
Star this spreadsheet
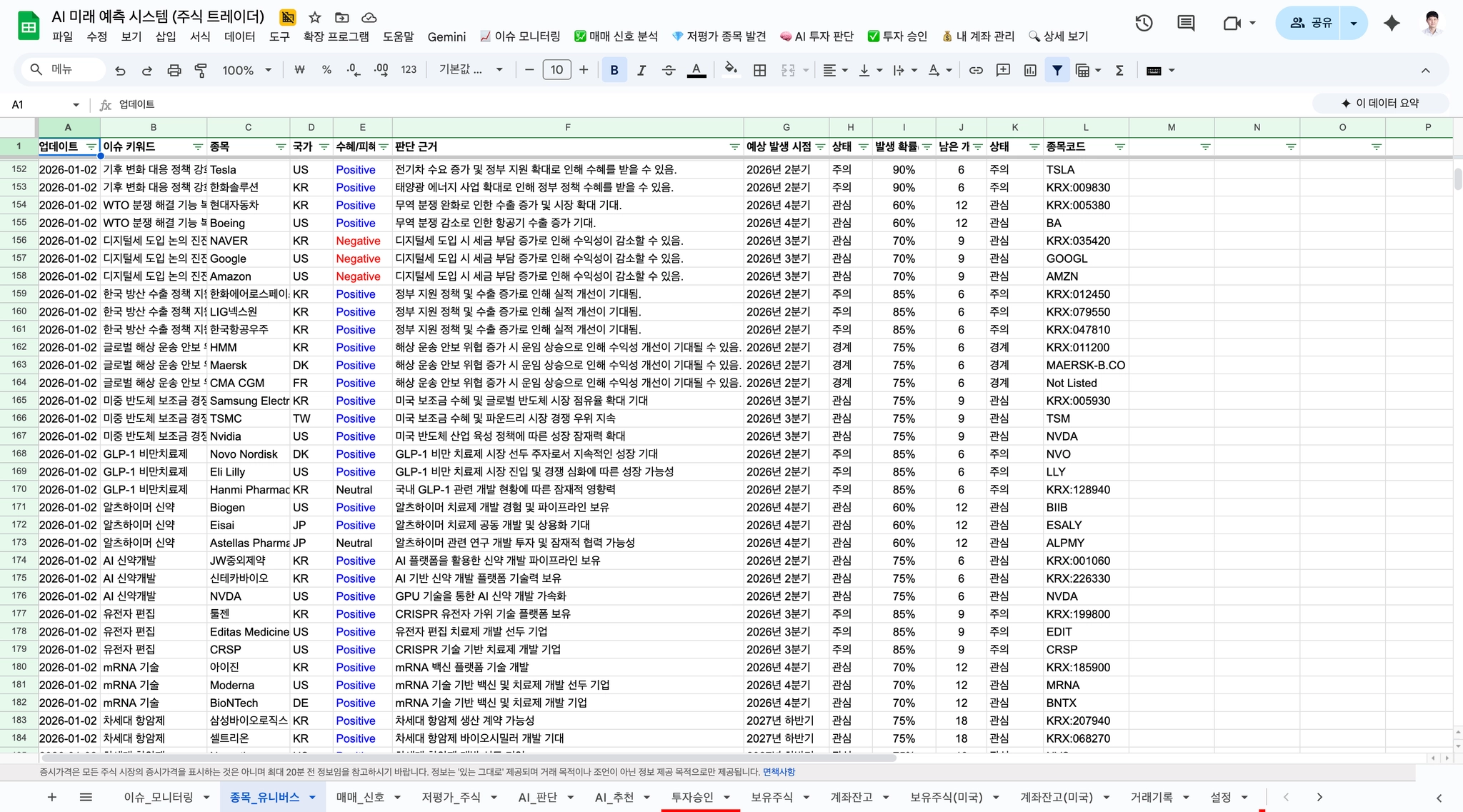click(315, 17)
